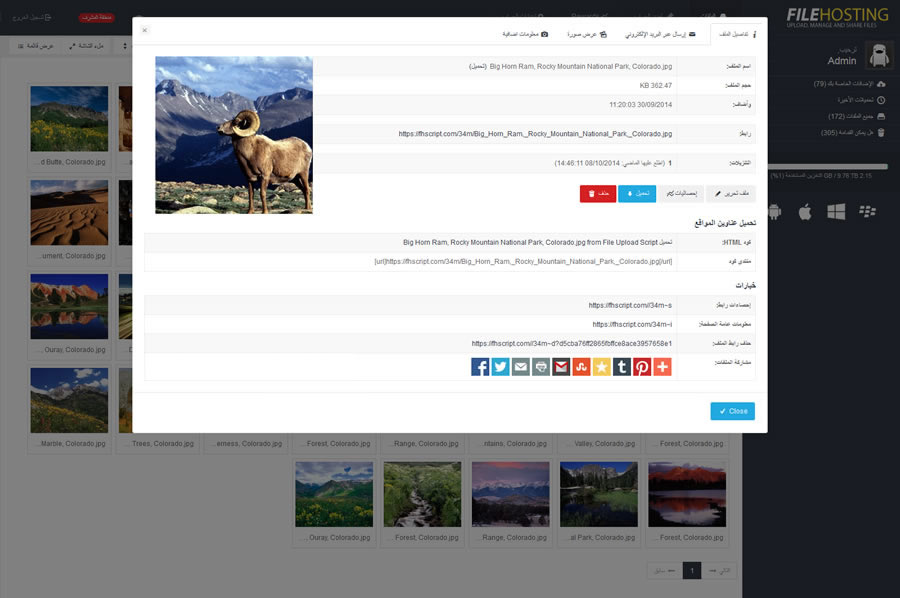Screen dimensions: 900x598
Task: Click the Admin avatar image in the sidebar
Action: (x=879, y=56)
